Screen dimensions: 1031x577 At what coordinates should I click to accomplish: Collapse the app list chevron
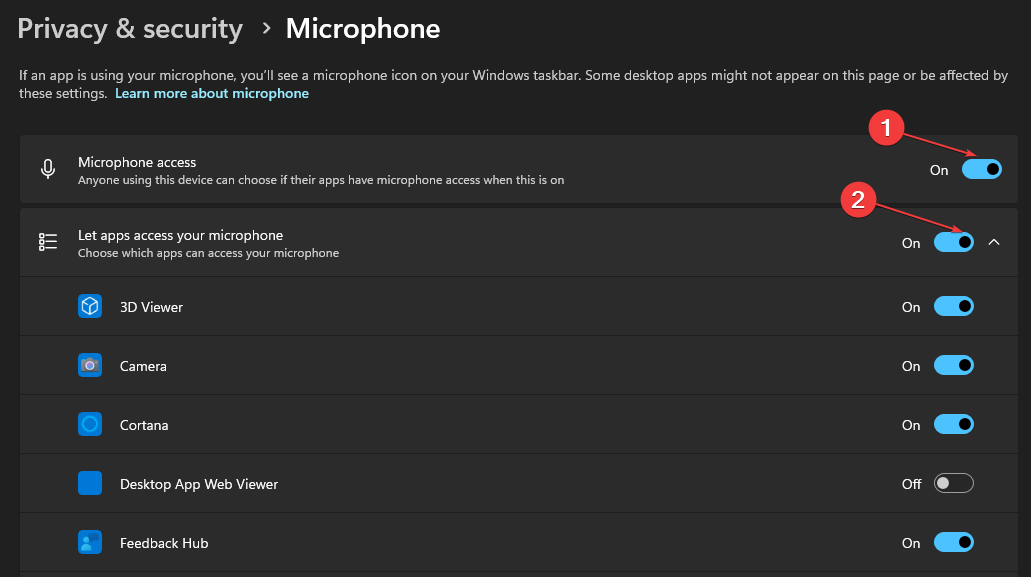coord(994,242)
